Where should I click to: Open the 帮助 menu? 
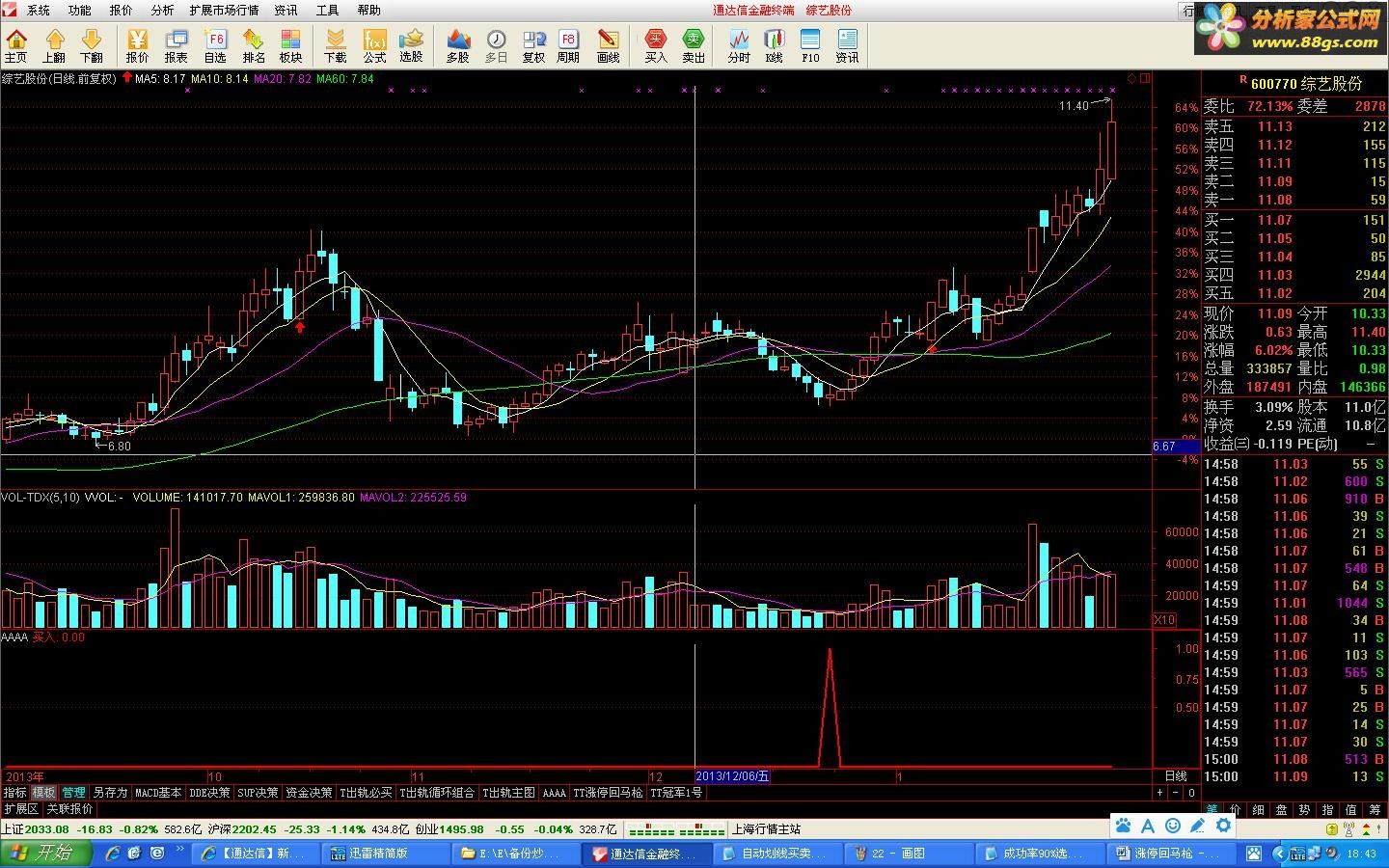pos(369,10)
